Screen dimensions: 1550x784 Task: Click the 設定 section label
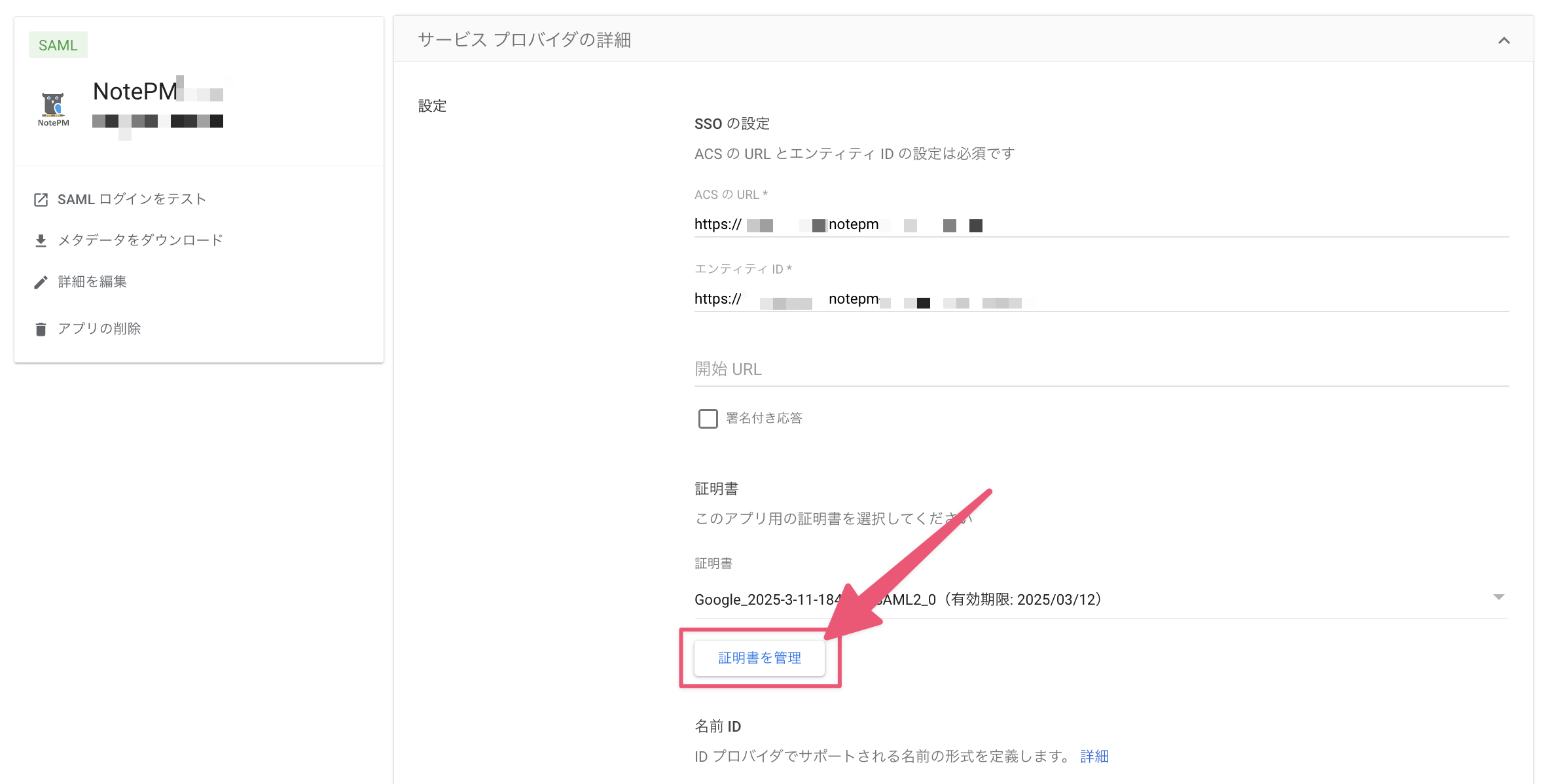click(432, 106)
